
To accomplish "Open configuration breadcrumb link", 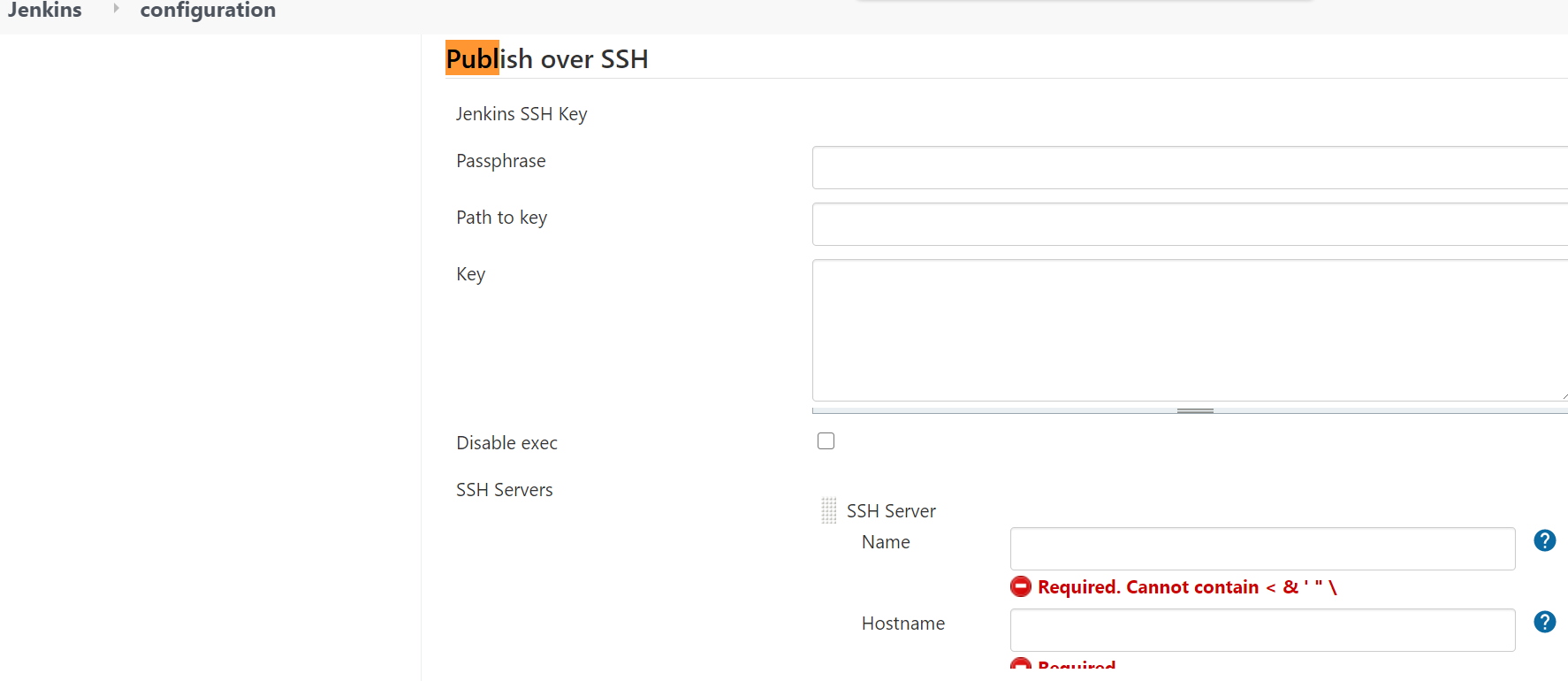I will point(208,10).
